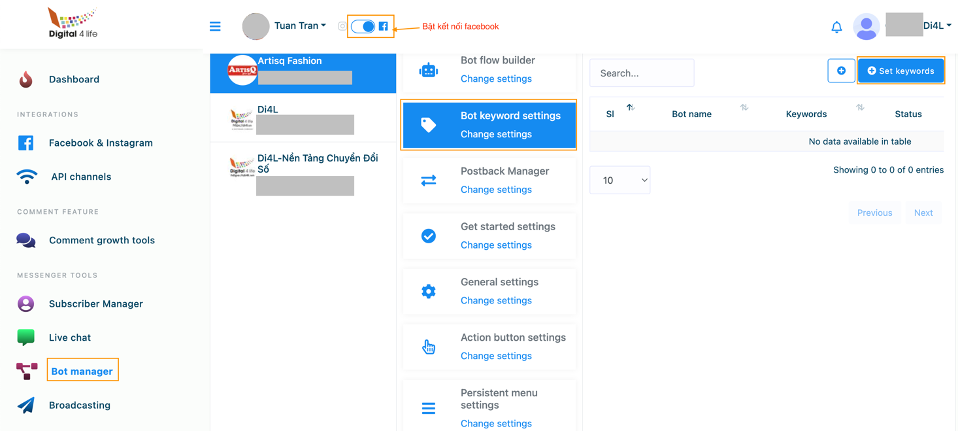Open the notifications bell
958x432 pixels.
point(837,27)
